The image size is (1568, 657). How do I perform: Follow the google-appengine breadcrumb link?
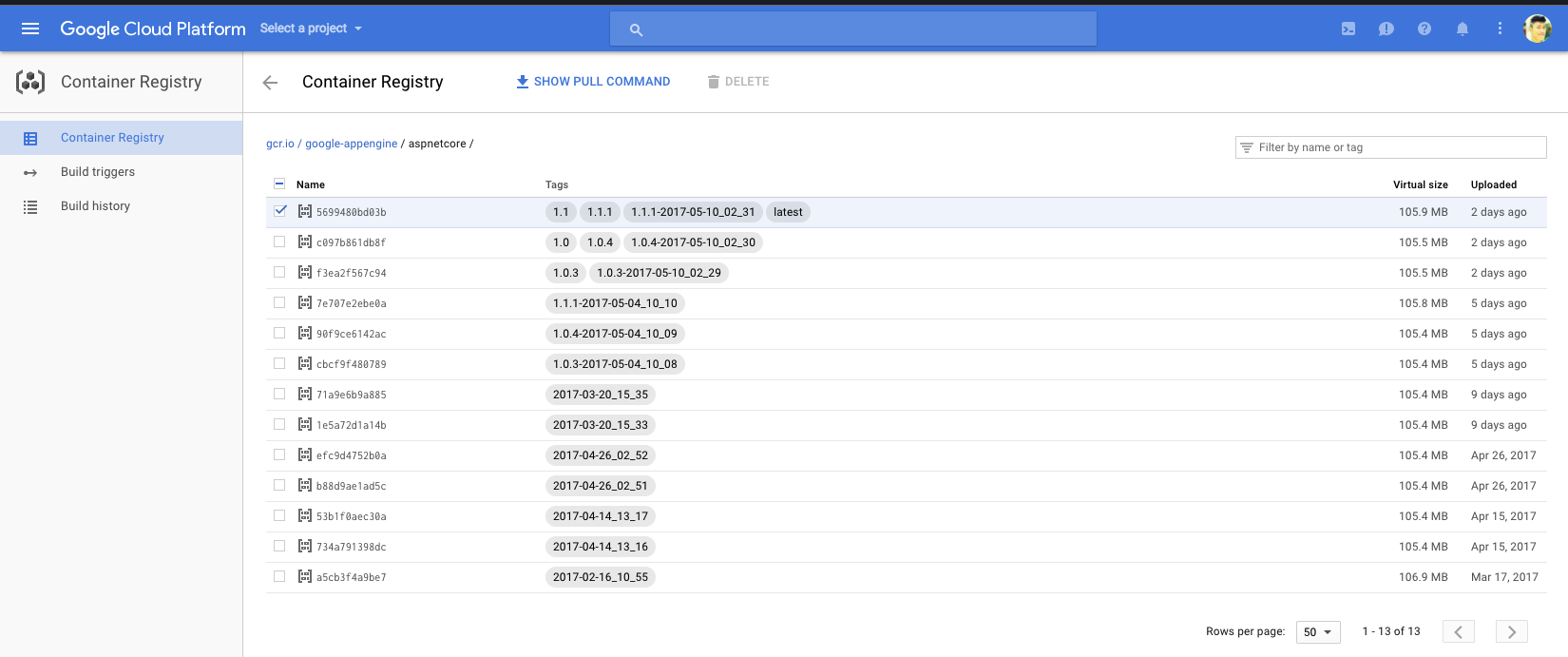[x=351, y=144]
